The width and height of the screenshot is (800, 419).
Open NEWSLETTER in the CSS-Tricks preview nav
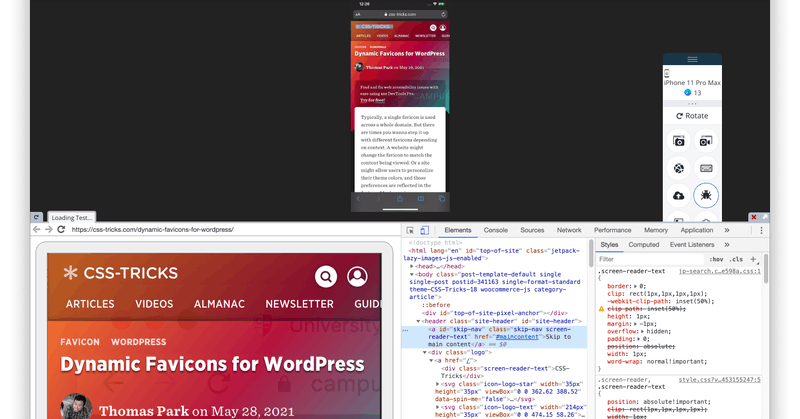pos(299,304)
